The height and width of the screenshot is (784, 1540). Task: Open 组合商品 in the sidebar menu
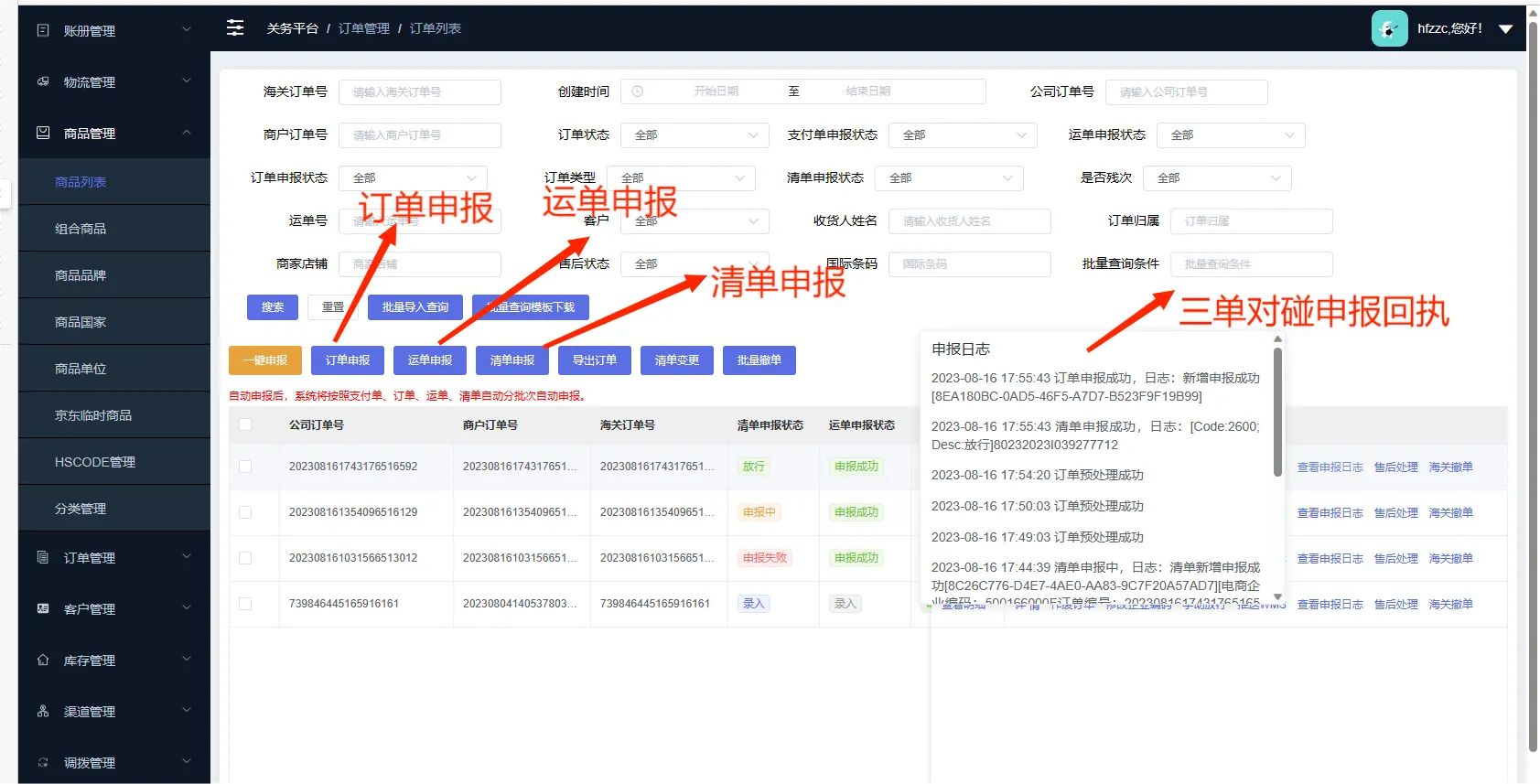click(x=81, y=229)
